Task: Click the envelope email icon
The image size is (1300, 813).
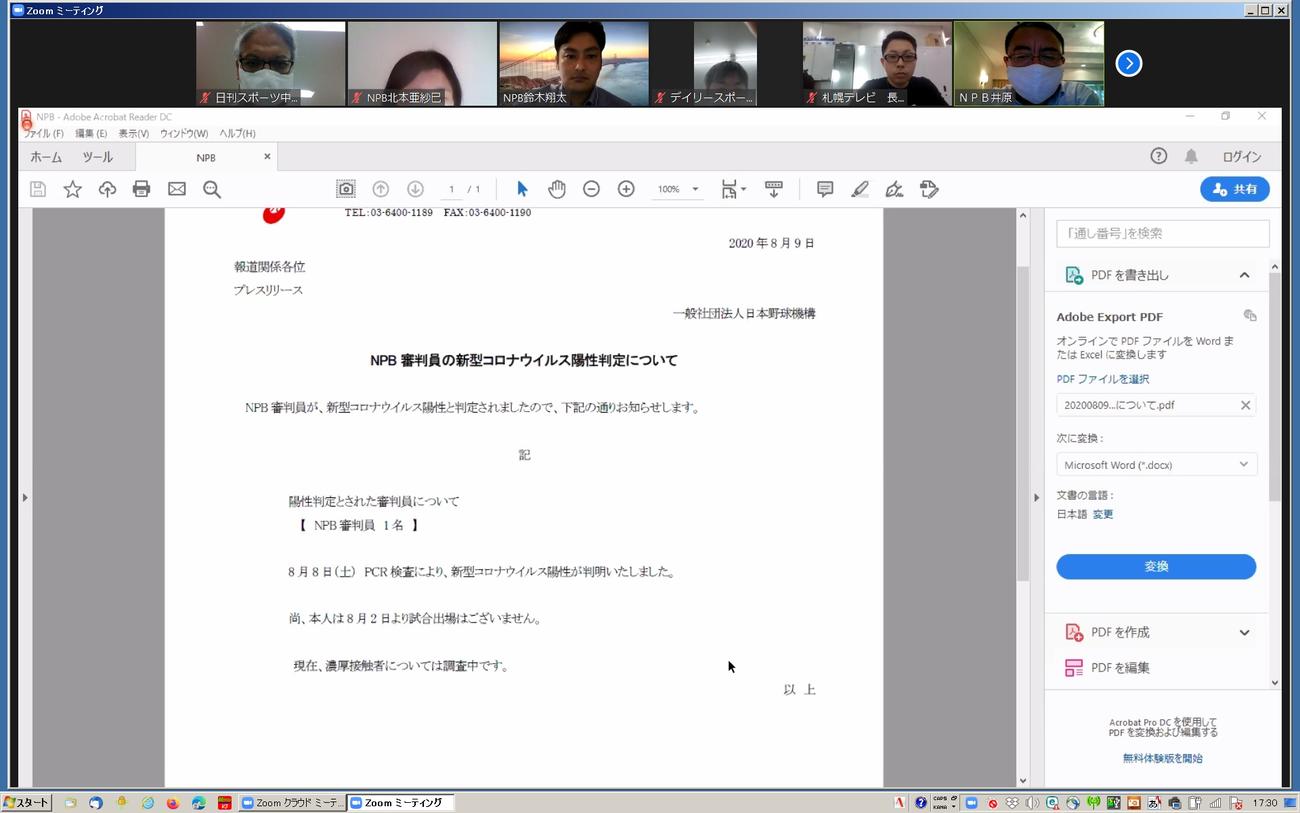Action: (x=177, y=189)
